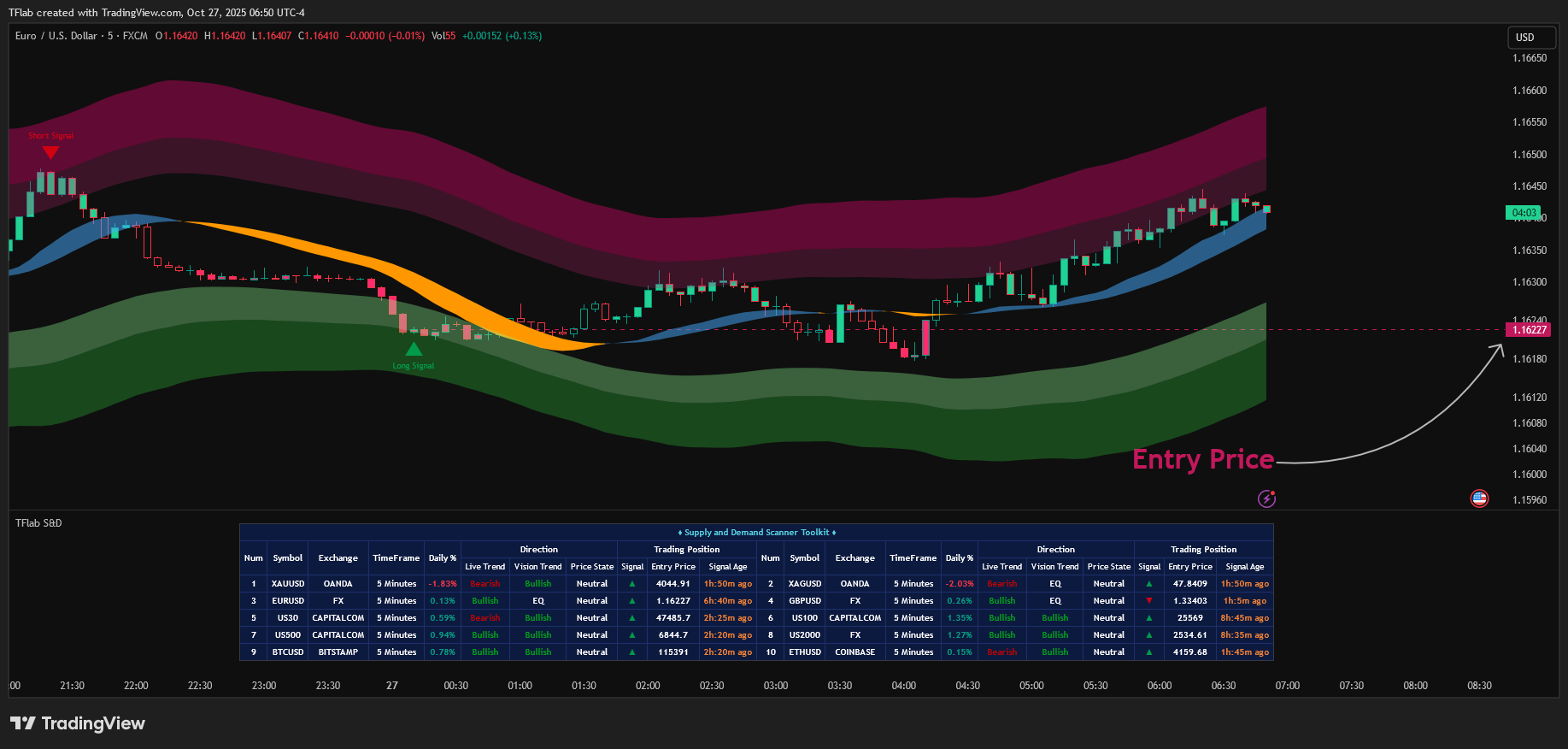This screenshot has height=749, width=1568.
Task: Select the US500 symbol cell
Action: 288,635
